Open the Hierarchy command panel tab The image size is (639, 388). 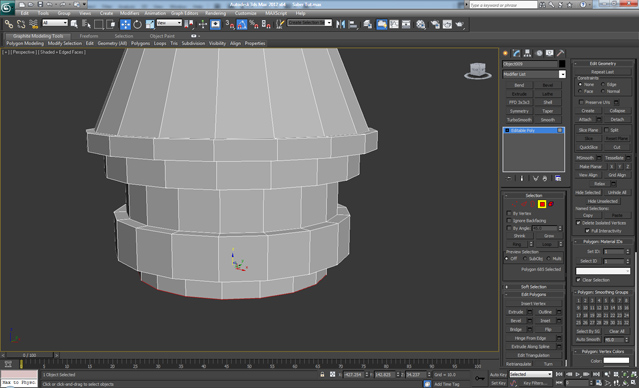(528, 53)
